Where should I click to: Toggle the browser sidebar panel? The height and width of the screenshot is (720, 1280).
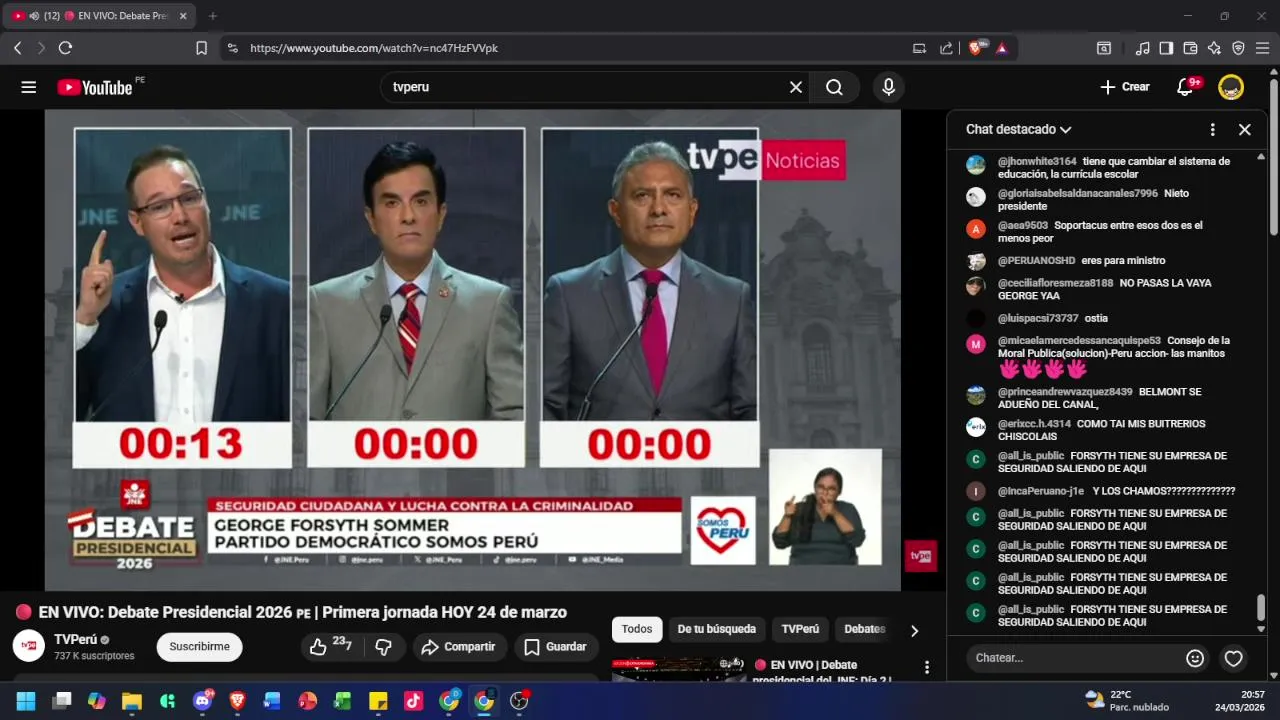1166,48
